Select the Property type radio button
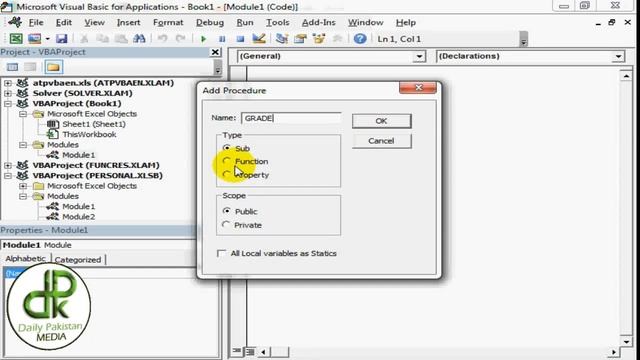The width and height of the screenshot is (640, 360). (x=227, y=174)
